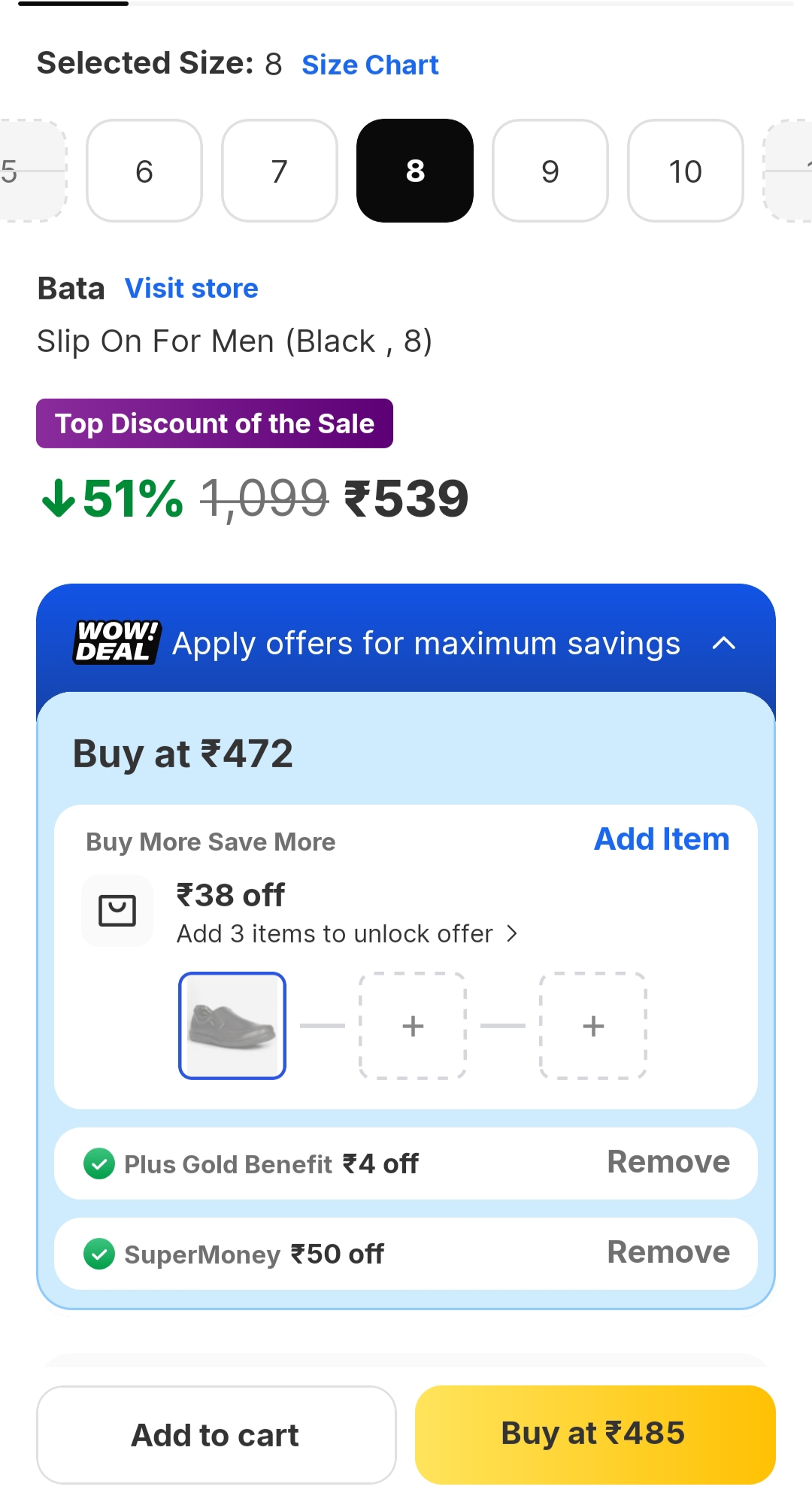Image resolution: width=812 pixels, height=1502 pixels.
Task: Open the Size Chart link
Action: 370,65
